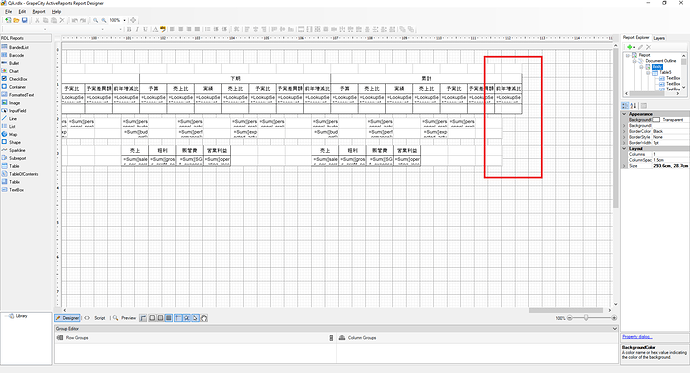Click the zoom slider minus button
The height and width of the screenshot is (373, 690).
point(569,318)
